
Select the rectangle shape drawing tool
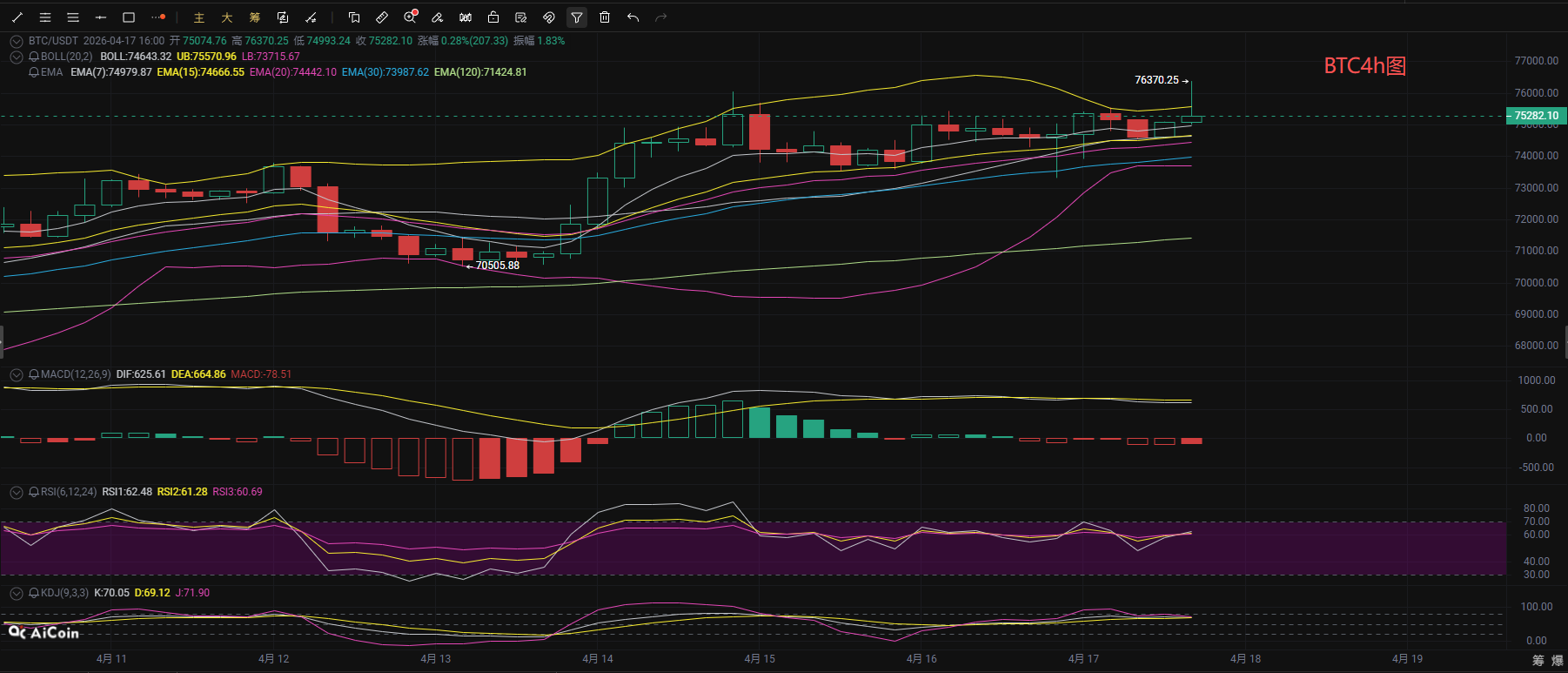click(129, 17)
